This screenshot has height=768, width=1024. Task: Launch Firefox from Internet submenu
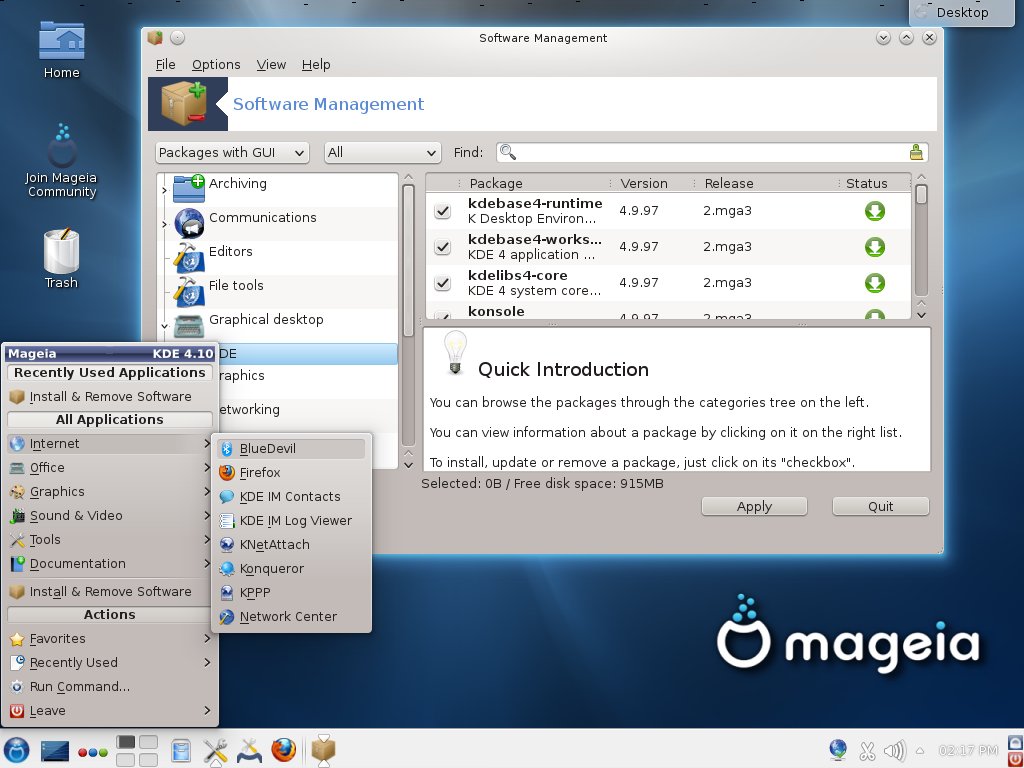pos(291,473)
